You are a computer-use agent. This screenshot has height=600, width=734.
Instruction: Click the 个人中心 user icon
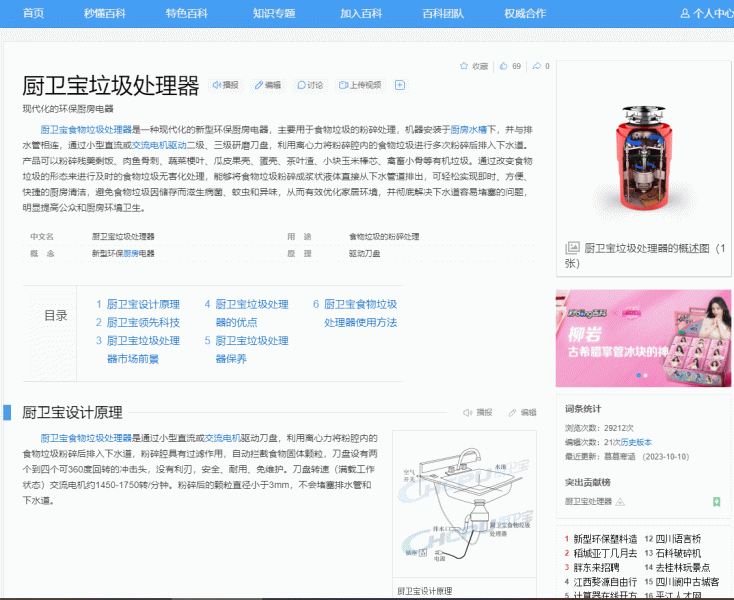[685, 13]
